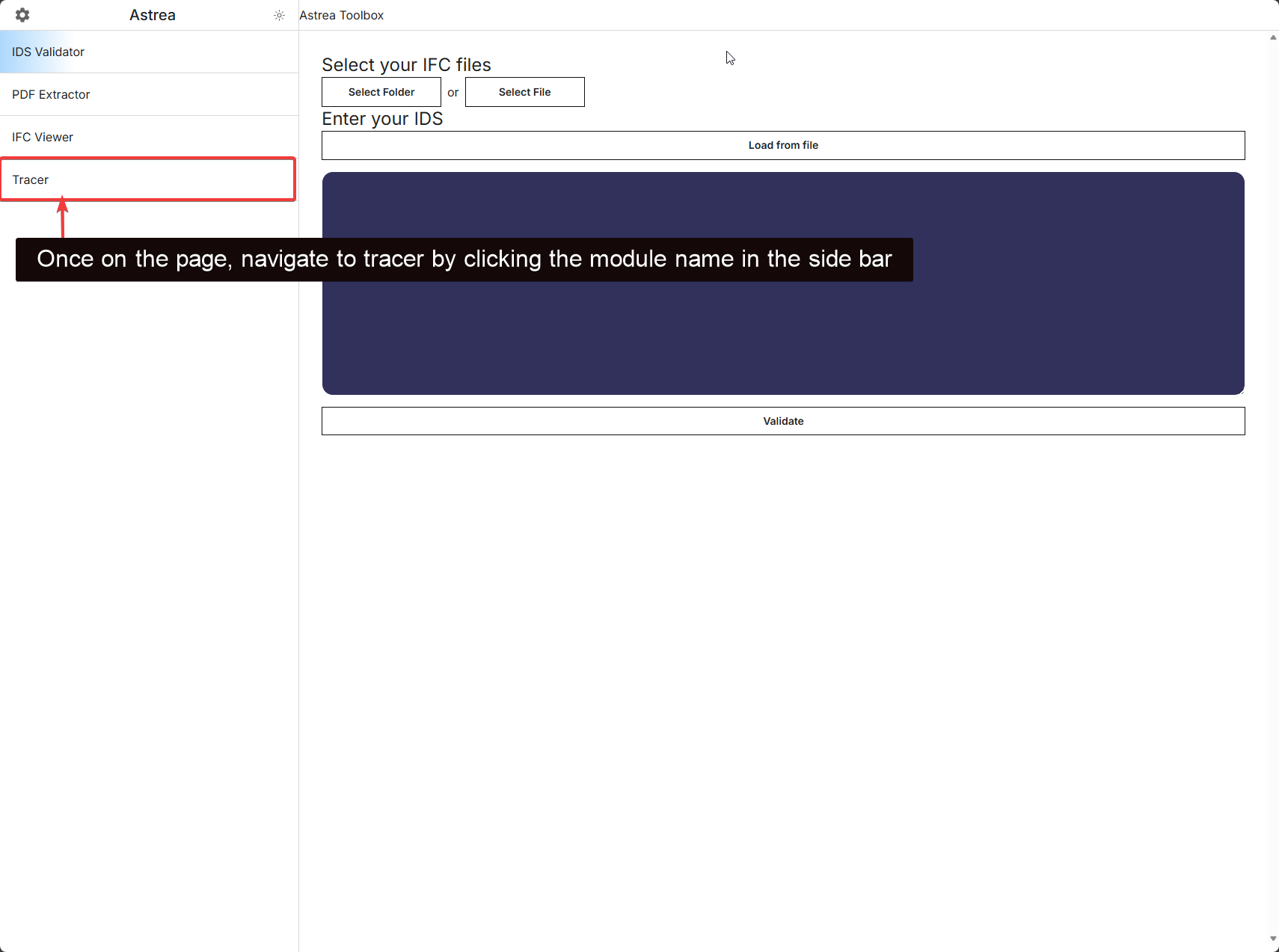
Task: Open IFC Viewer in sidebar
Action: [x=43, y=137]
